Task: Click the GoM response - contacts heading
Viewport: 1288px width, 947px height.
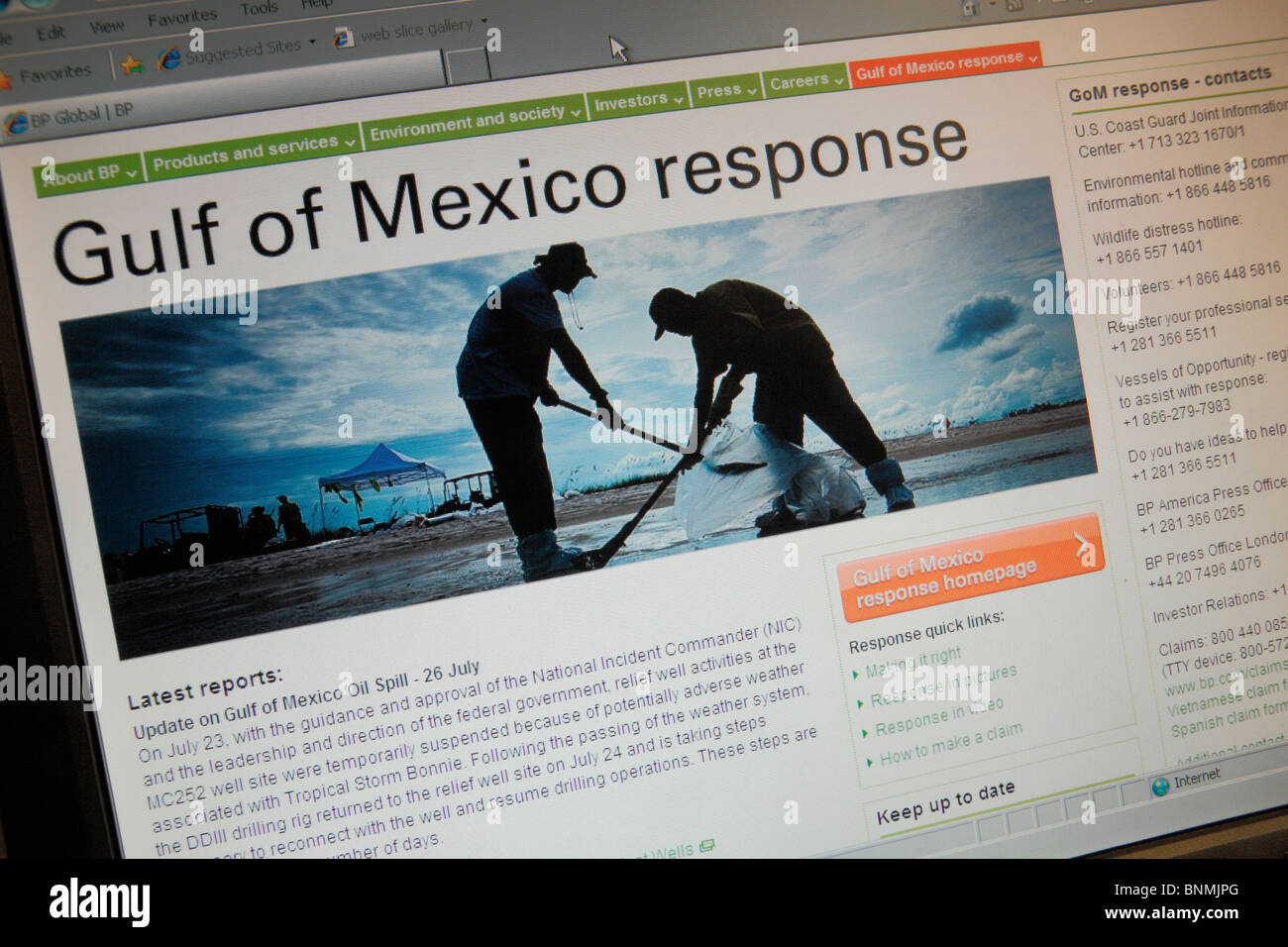Action: 1170,84
